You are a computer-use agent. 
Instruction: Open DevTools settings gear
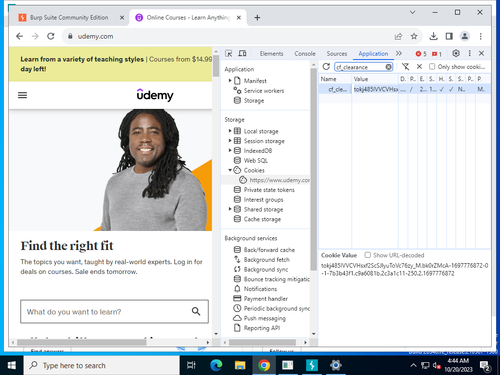456,53
